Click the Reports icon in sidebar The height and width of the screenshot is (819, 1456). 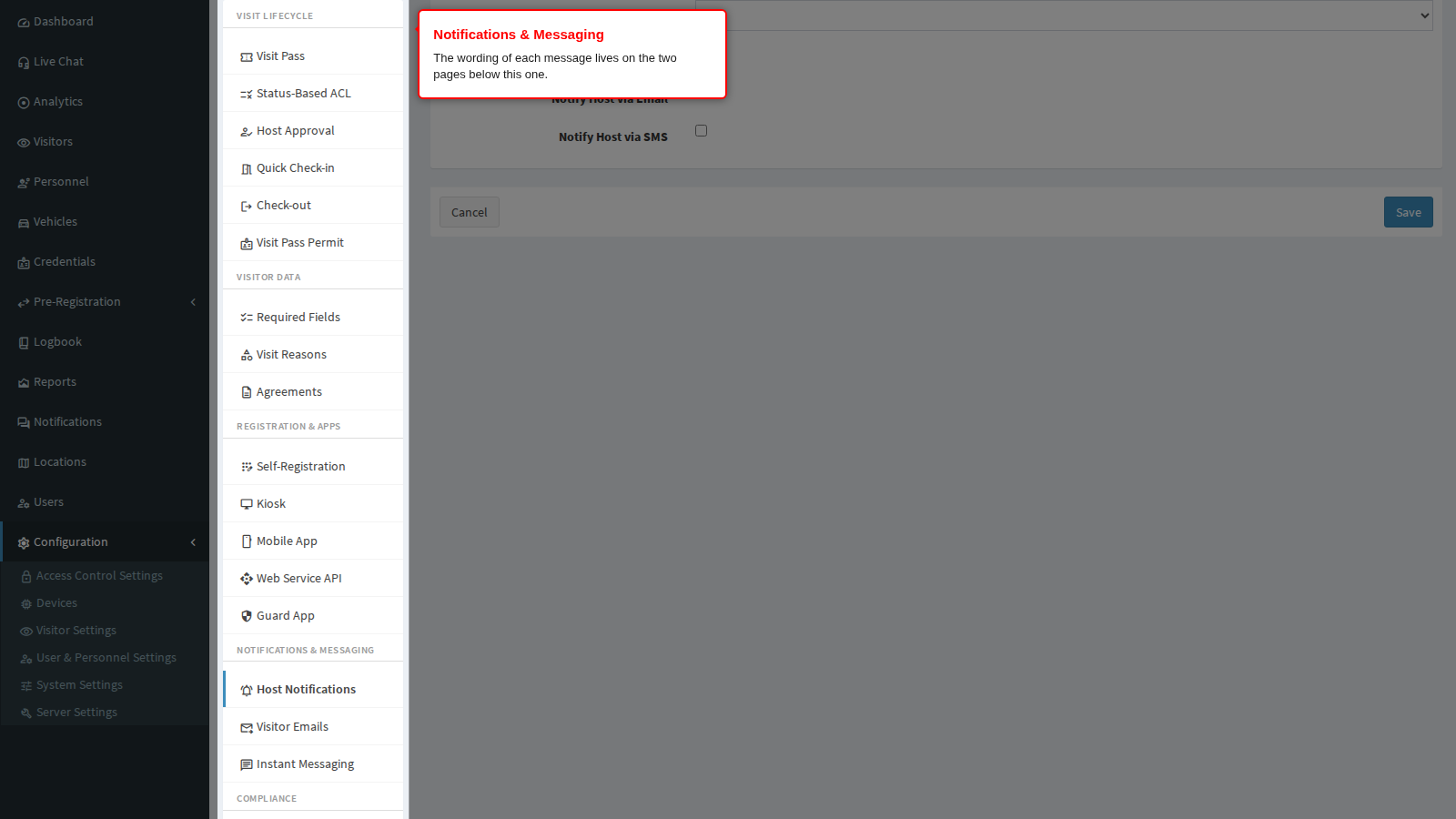pyautogui.click(x=24, y=383)
